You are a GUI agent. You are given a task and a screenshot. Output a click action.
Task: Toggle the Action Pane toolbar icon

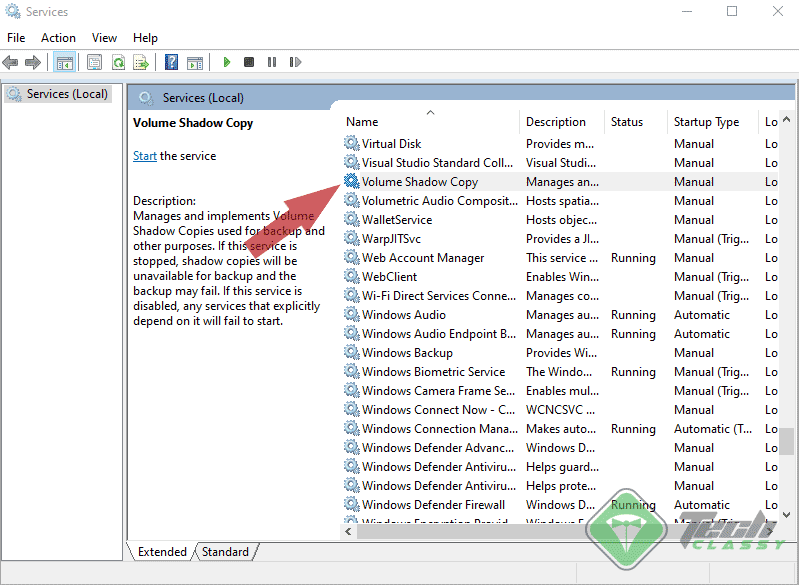[195, 62]
